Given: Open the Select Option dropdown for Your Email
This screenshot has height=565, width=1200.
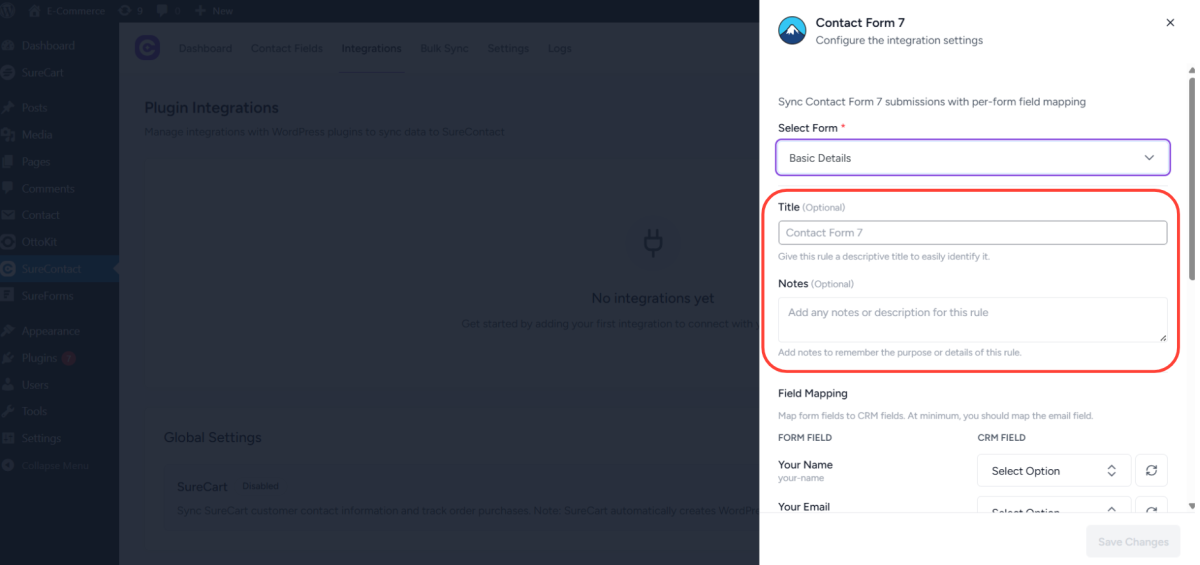Looking at the screenshot, I should [x=1053, y=507].
